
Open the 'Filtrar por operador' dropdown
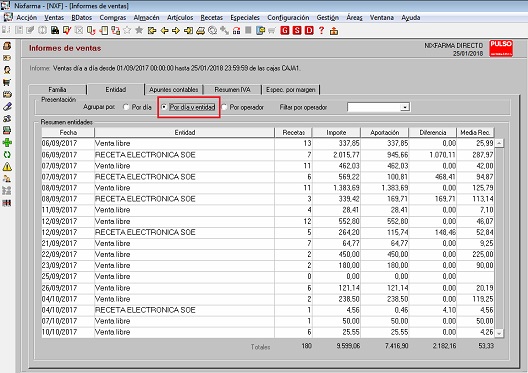(405, 107)
